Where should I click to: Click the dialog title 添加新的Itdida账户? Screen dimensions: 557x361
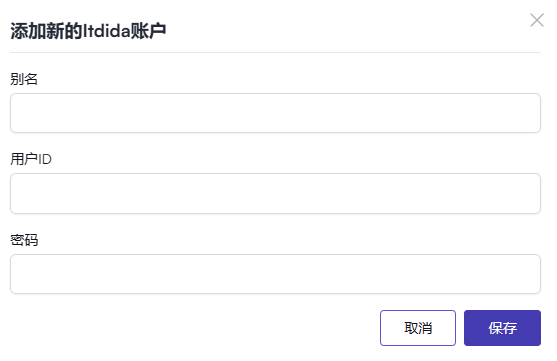pos(88,31)
